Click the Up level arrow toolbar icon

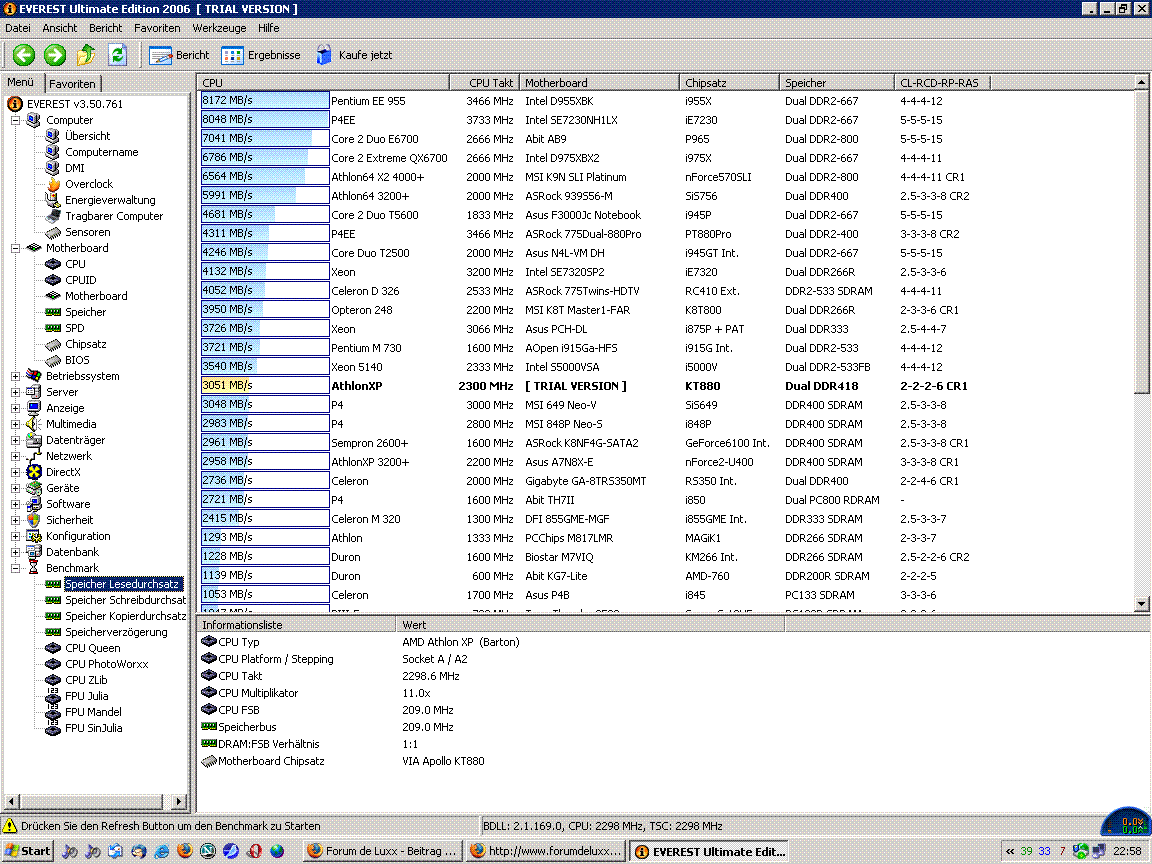(x=86, y=55)
